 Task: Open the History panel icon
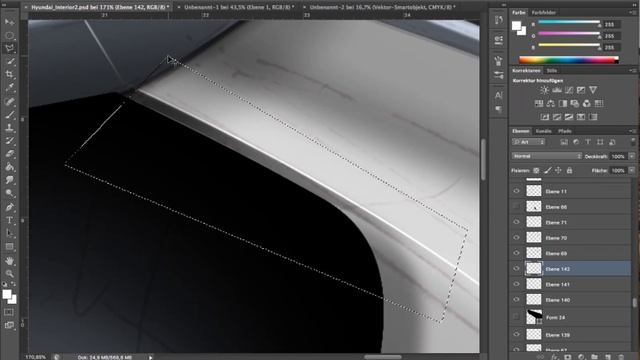click(x=498, y=20)
